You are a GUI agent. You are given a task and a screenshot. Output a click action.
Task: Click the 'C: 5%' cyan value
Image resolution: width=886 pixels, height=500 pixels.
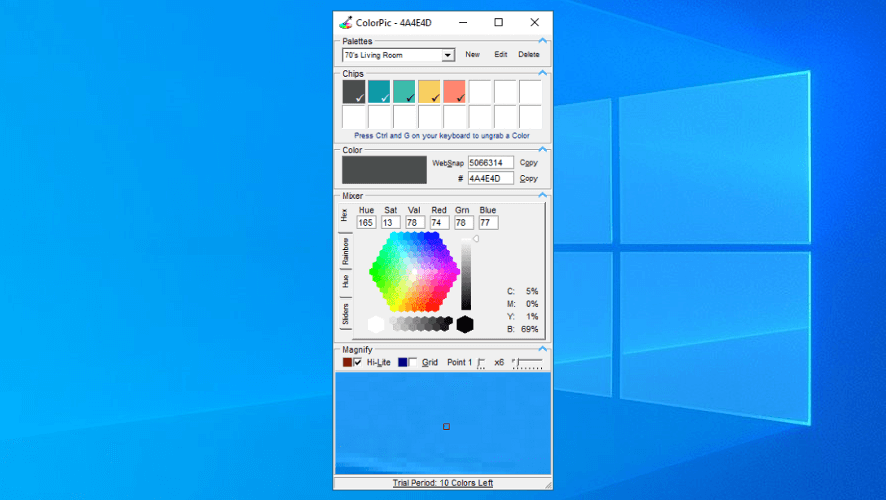(x=522, y=292)
